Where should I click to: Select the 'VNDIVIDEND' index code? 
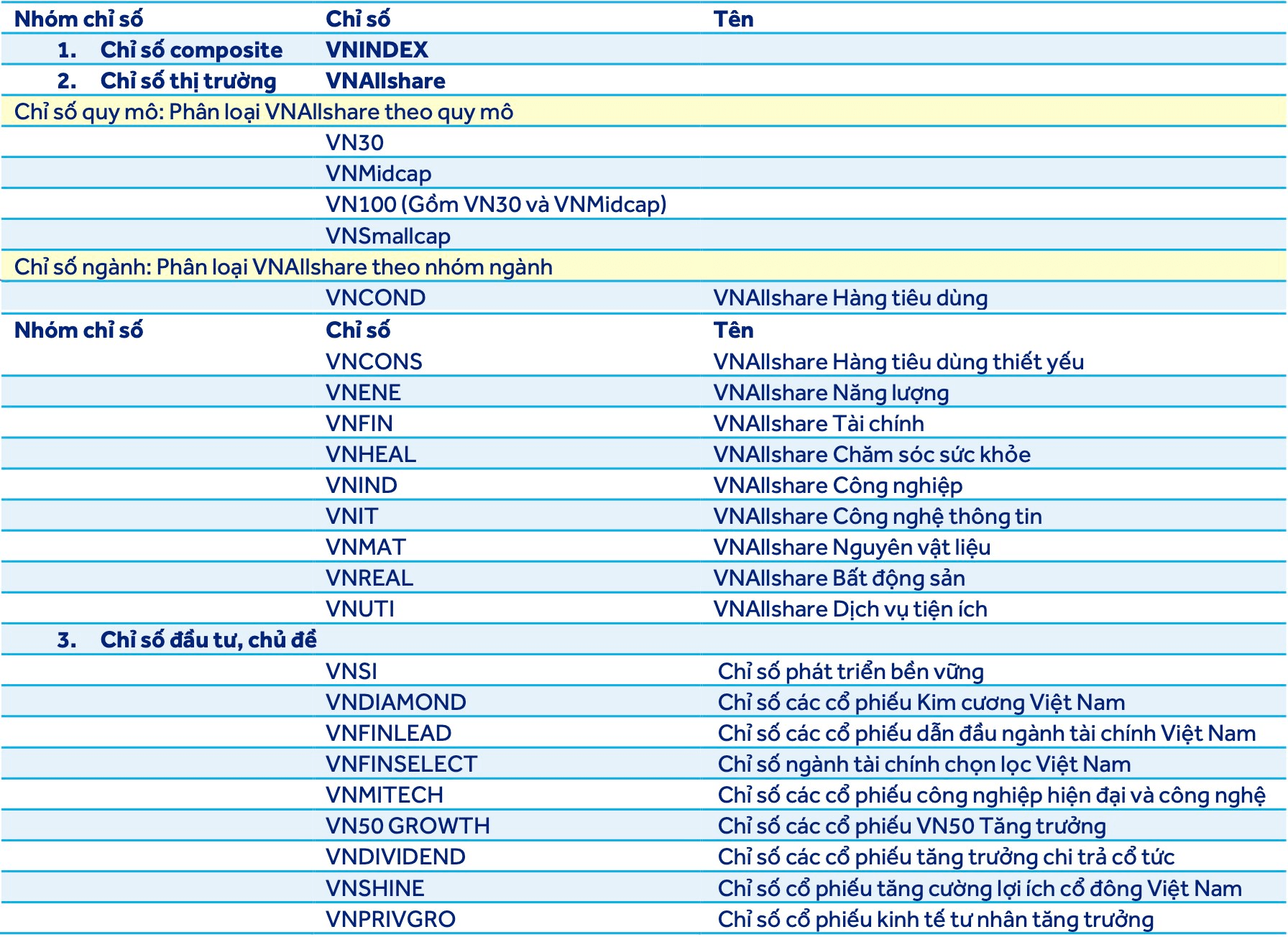pos(395,857)
